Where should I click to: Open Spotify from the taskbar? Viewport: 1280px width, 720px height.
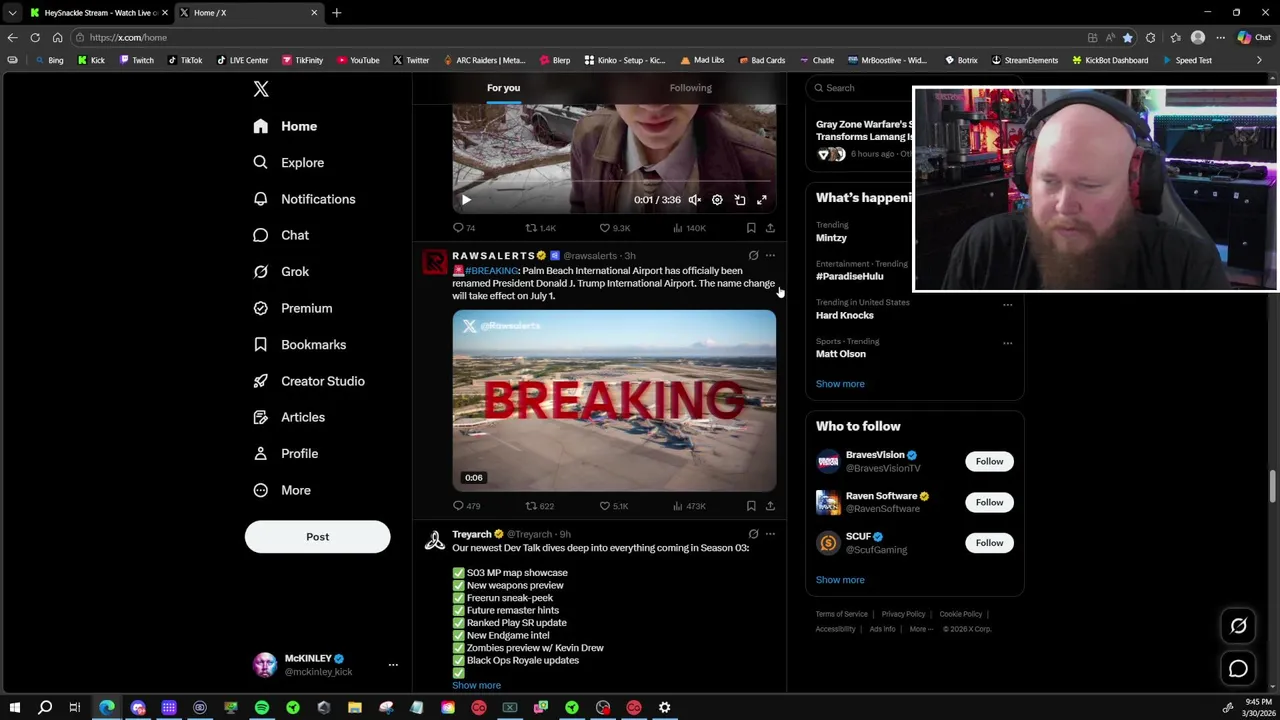pyautogui.click(x=262, y=708)
